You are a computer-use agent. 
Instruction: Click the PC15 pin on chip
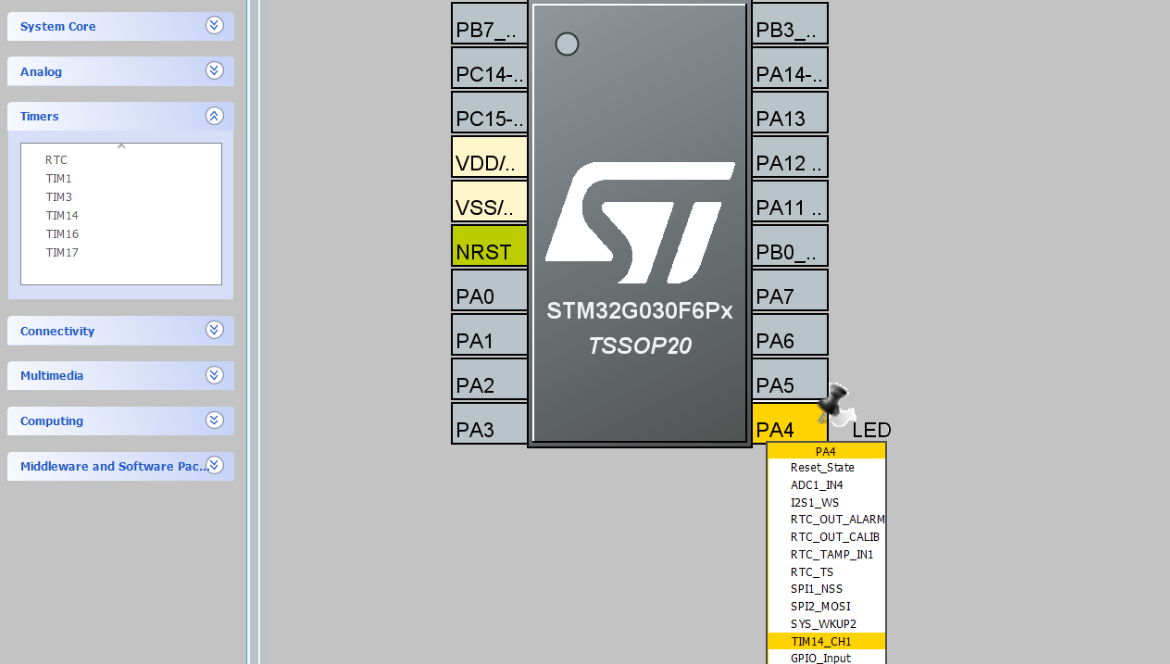(489, 113)
